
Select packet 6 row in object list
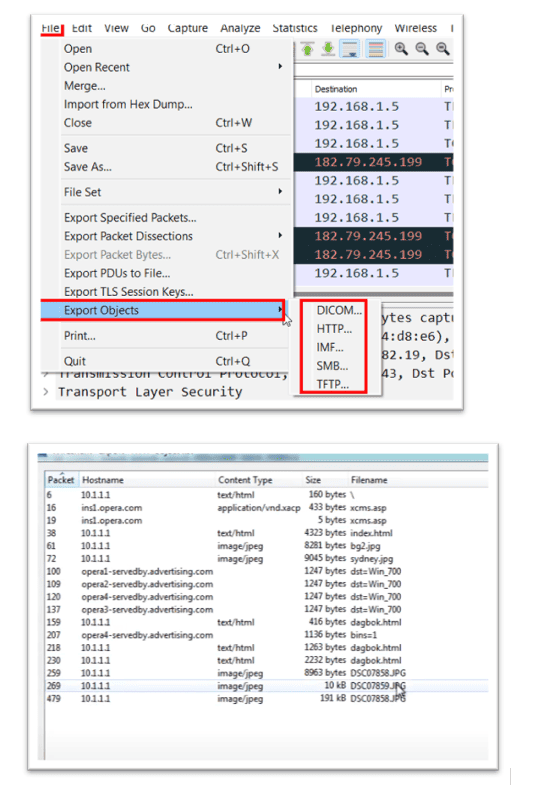click(266, 495)
